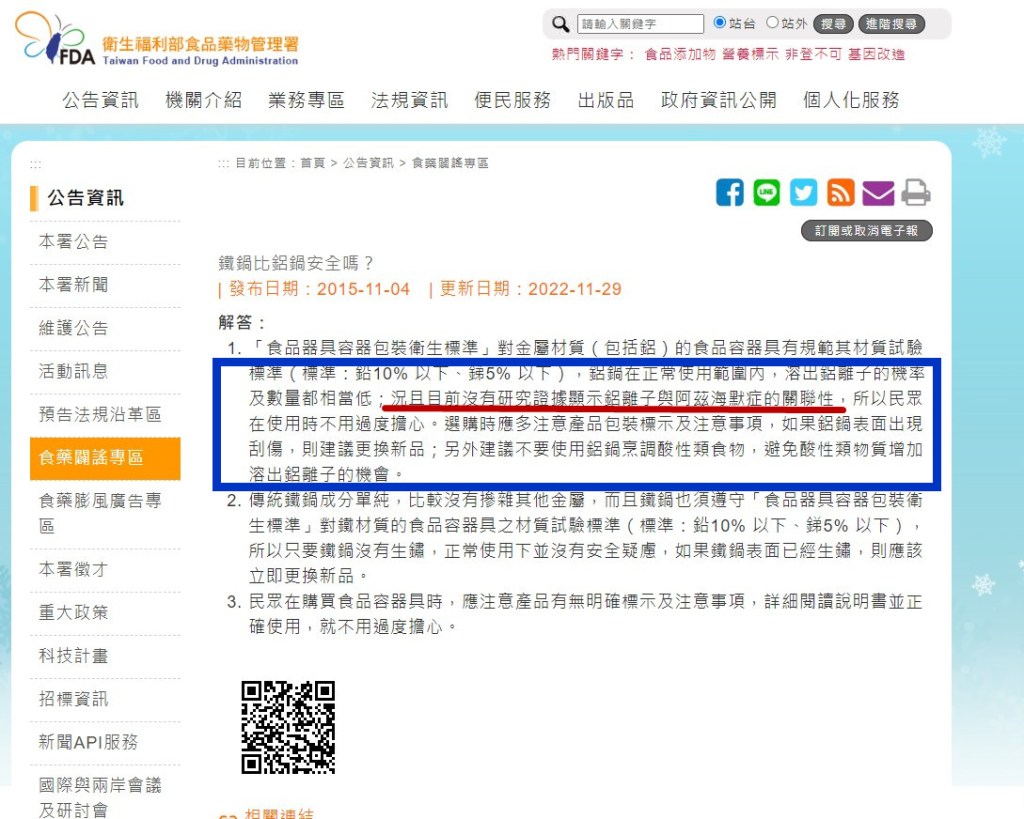Screen dimensions: 1024x819
Task: Open the 出版品 navigation menu
Action: pos(605,100)
